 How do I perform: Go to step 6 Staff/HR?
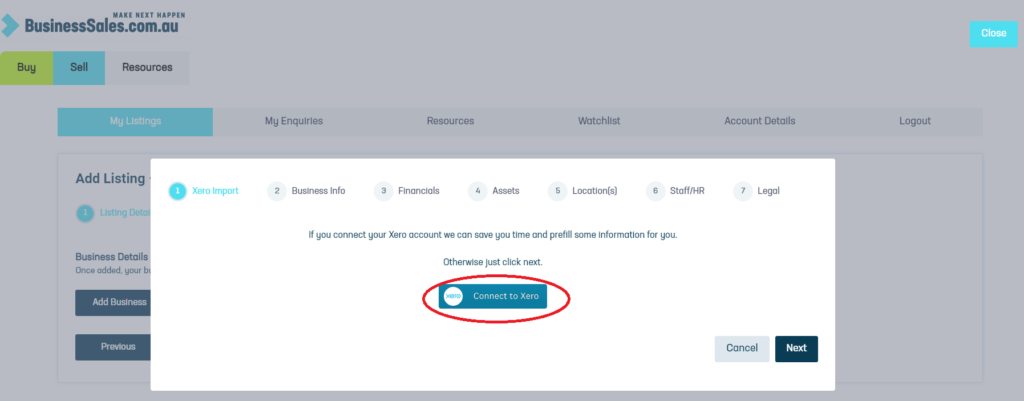(x=675, y=191)
